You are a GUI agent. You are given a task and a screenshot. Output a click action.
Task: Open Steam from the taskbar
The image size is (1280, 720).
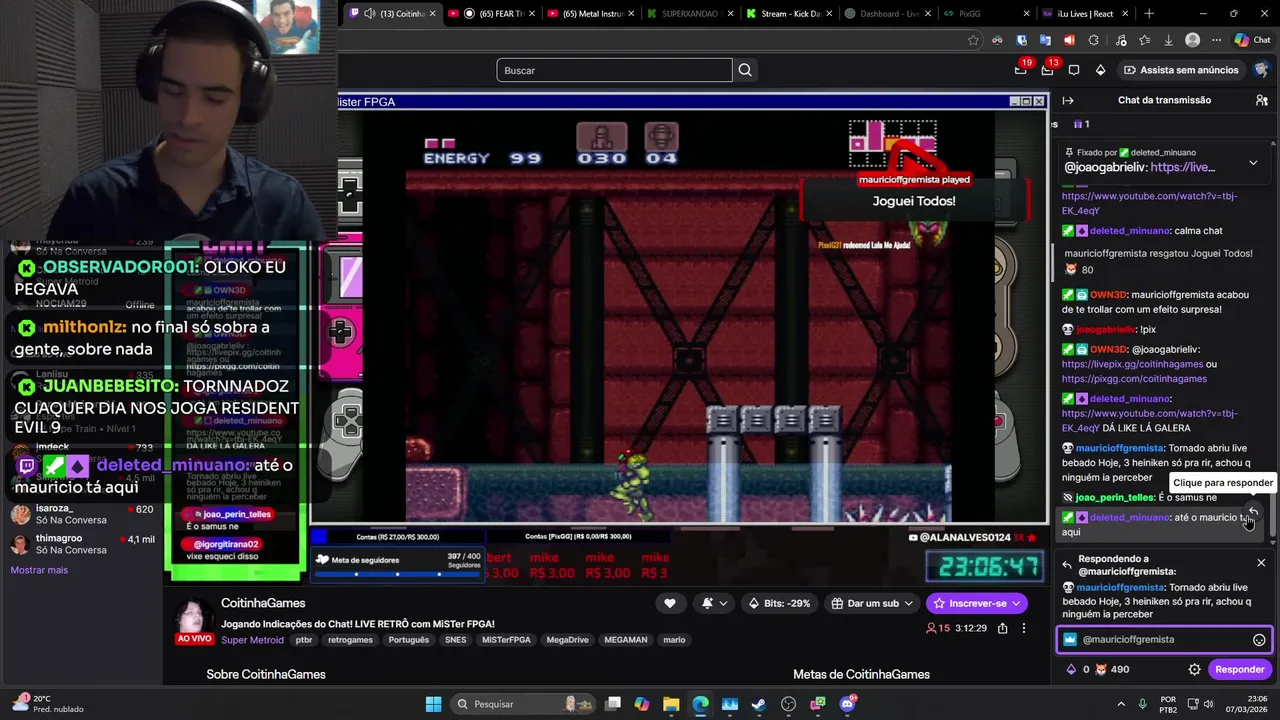[x=758, y=704]
